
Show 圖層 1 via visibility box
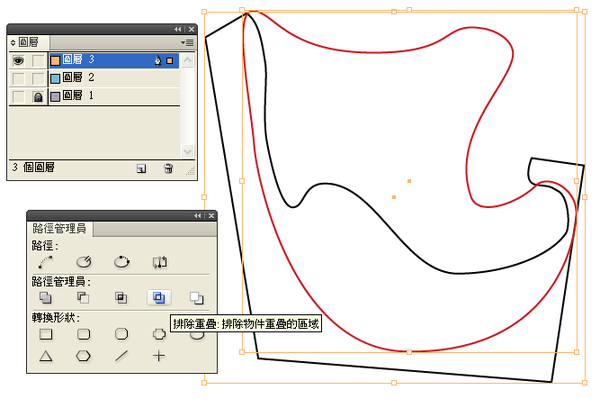(18, 96)
